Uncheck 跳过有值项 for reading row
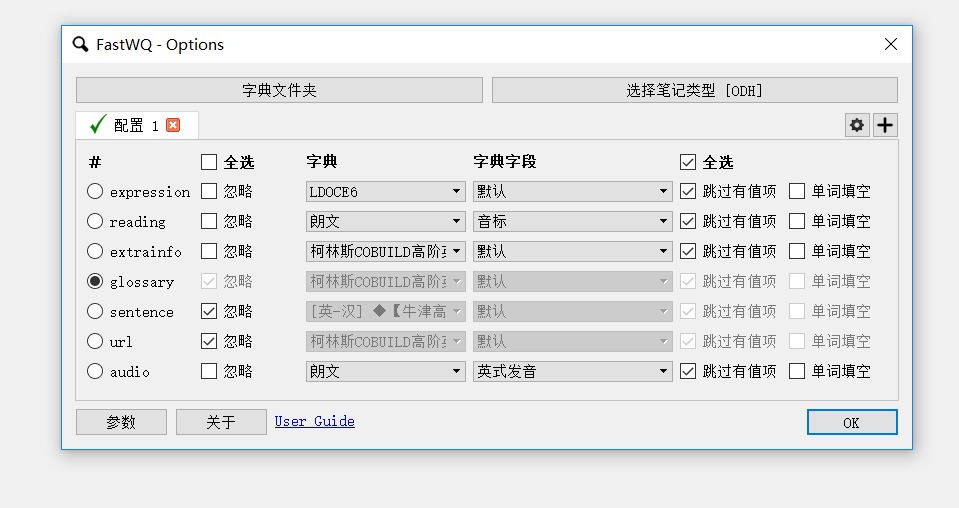 (688, 221)
